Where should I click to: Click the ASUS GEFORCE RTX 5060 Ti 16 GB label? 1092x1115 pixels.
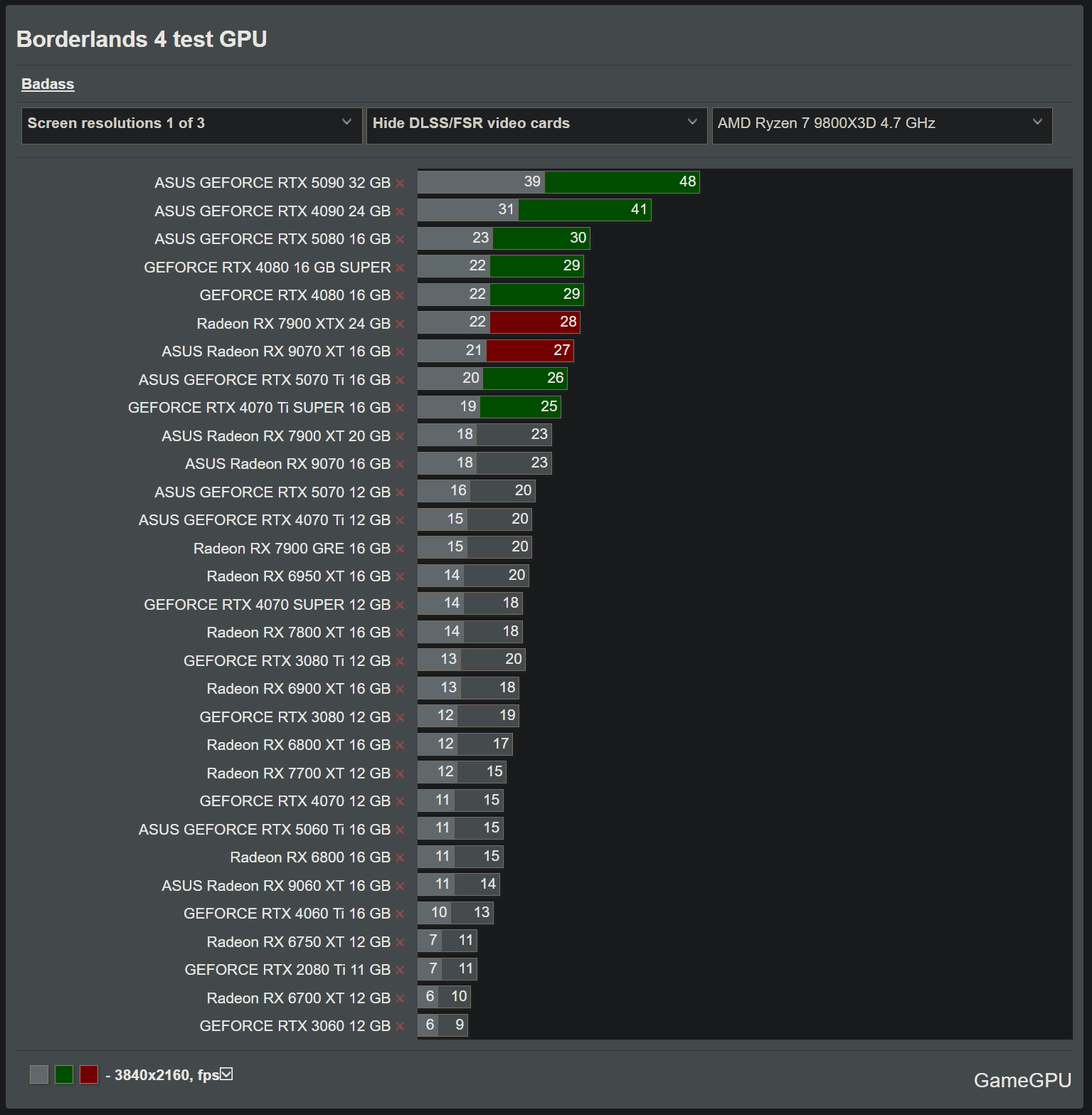(265, 830)
